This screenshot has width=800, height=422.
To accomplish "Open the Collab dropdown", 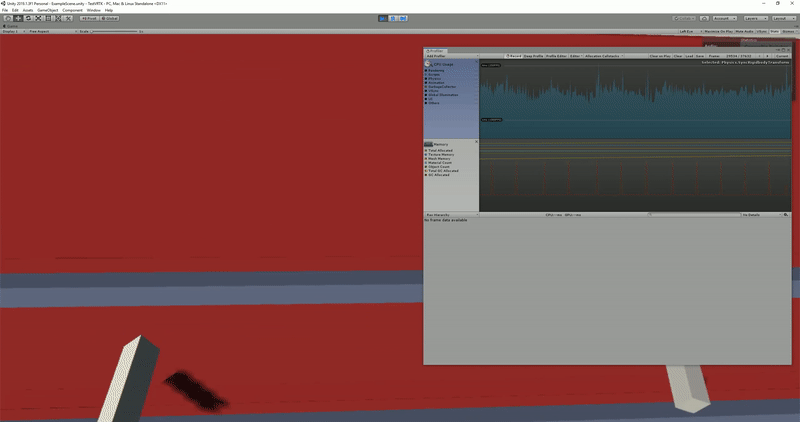I will [684, 18].
